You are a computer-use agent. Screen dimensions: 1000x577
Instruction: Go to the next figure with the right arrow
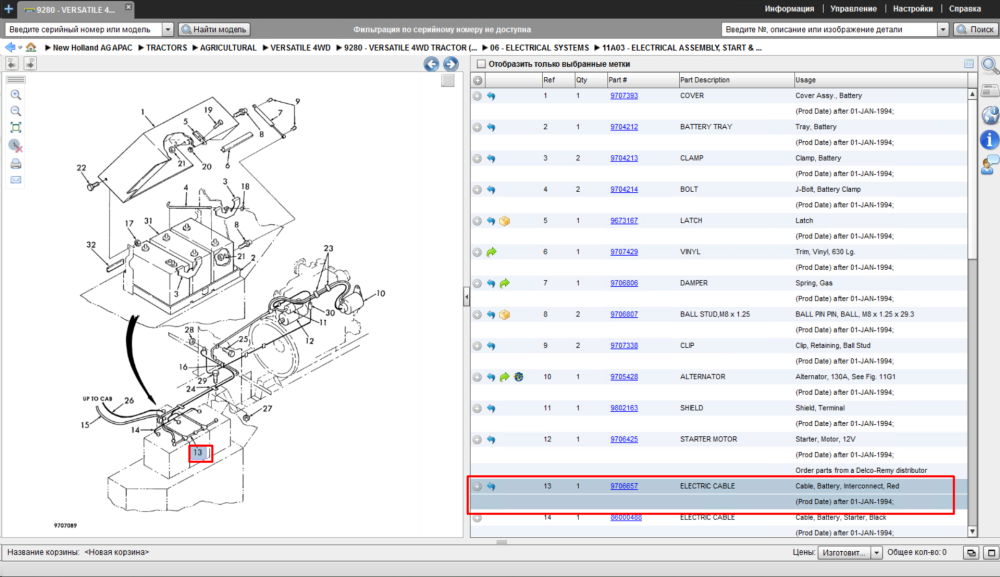tap(451, 64)
